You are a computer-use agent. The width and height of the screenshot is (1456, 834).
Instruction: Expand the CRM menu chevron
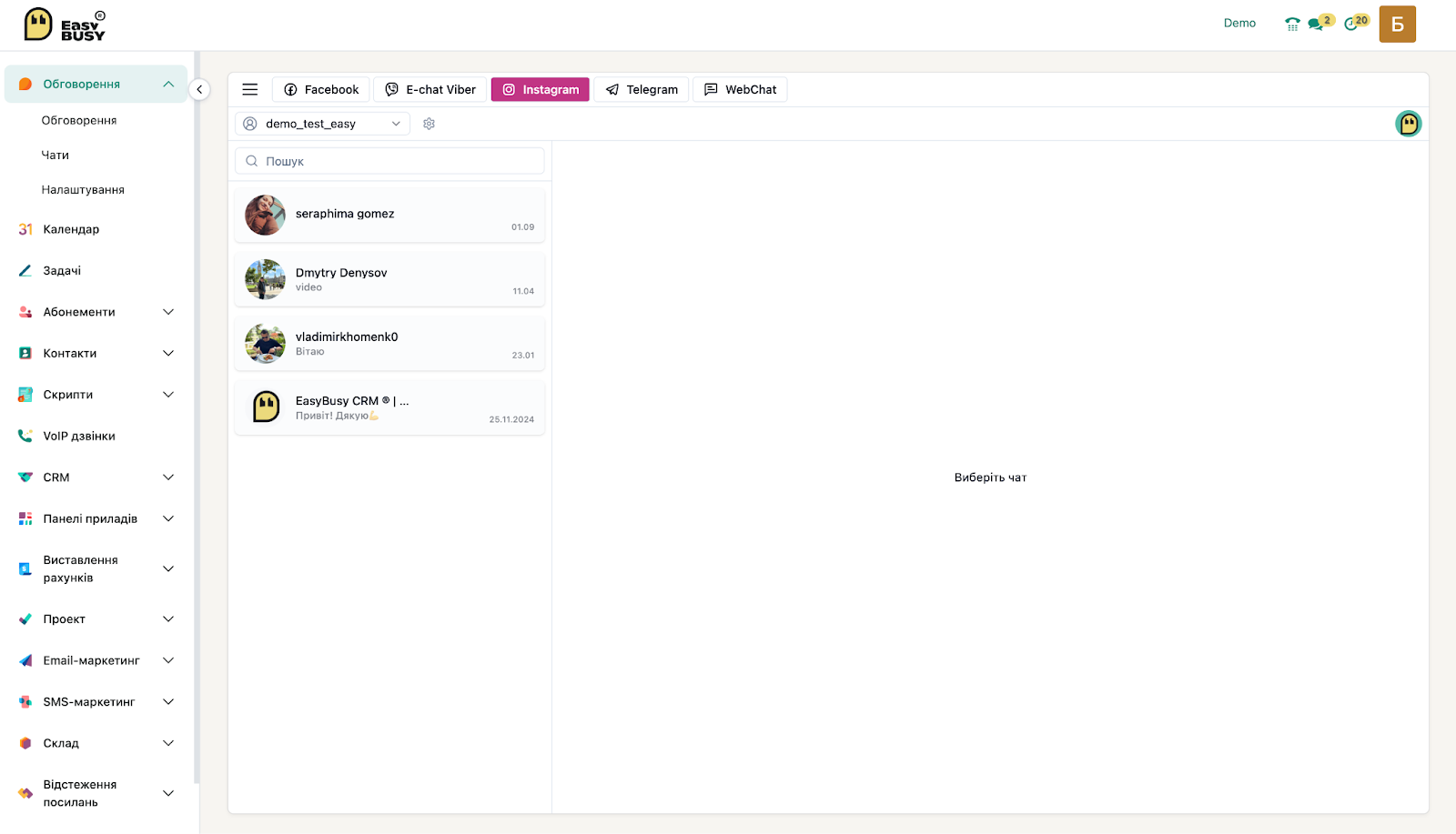click(x=168, y=477)
